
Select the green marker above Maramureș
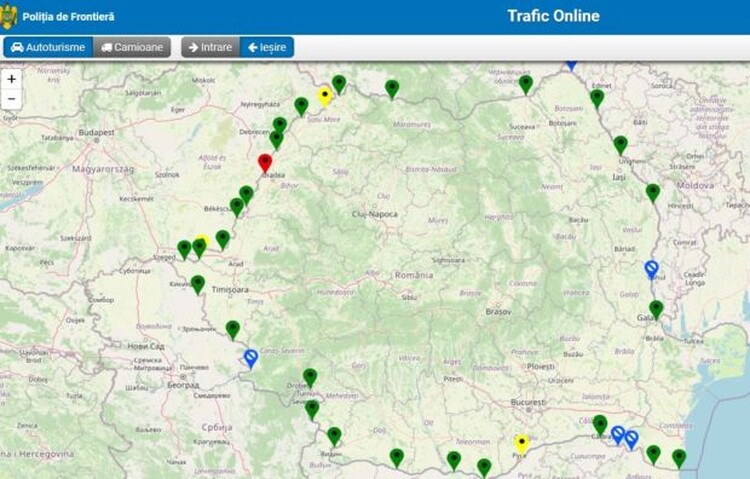[x=392, y=88]
